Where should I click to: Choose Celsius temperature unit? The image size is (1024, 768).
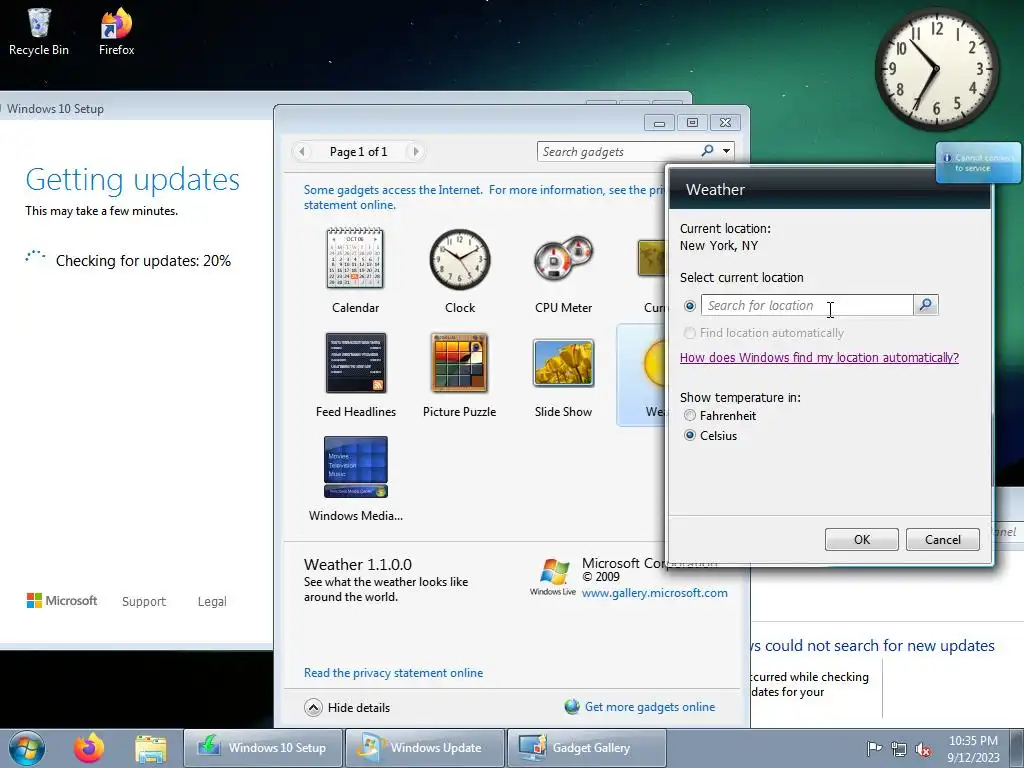coord(690,436)
